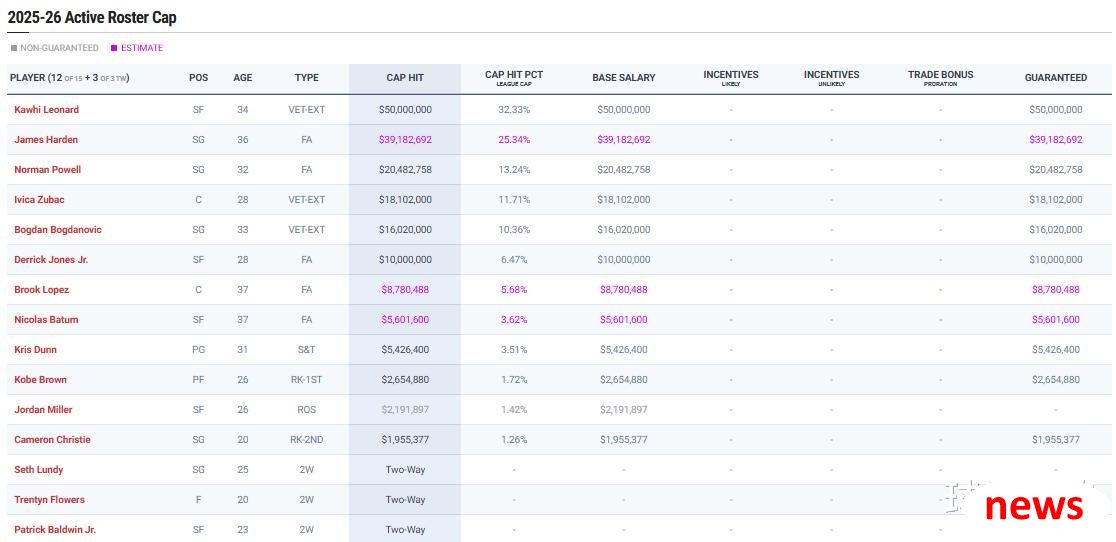1116x542 pixels.
Task: Open Ivica Zubac player page
Action: point(39,199)
